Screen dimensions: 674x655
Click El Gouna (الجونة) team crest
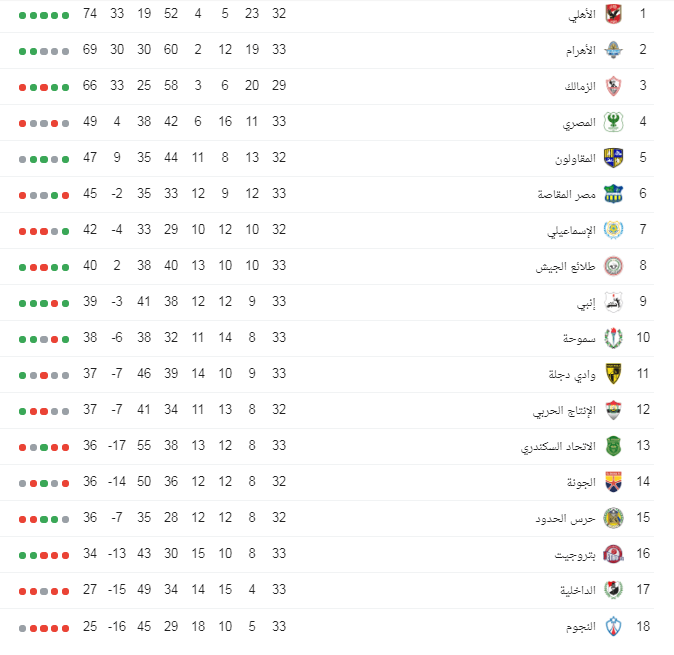[x=613, y=482]
